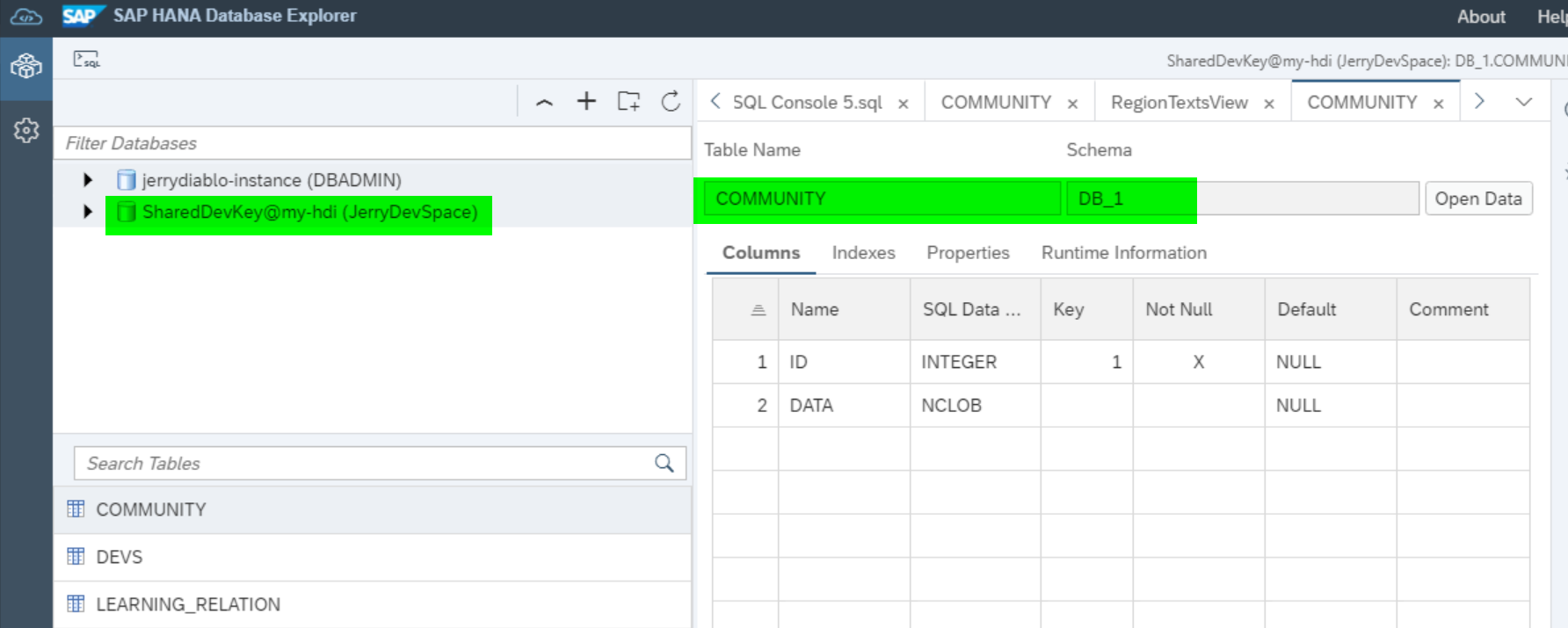Open the DEVS table in the list

[x=373, y=557]
